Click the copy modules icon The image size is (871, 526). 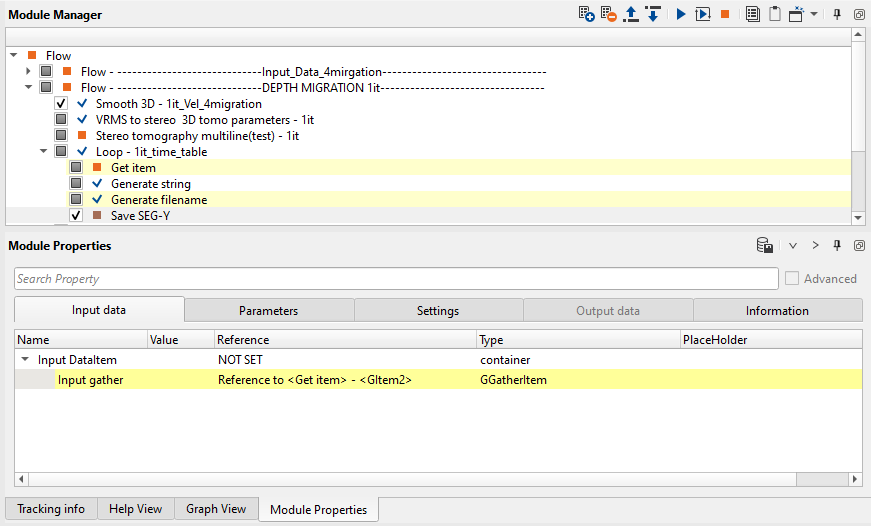click(752, 14)
